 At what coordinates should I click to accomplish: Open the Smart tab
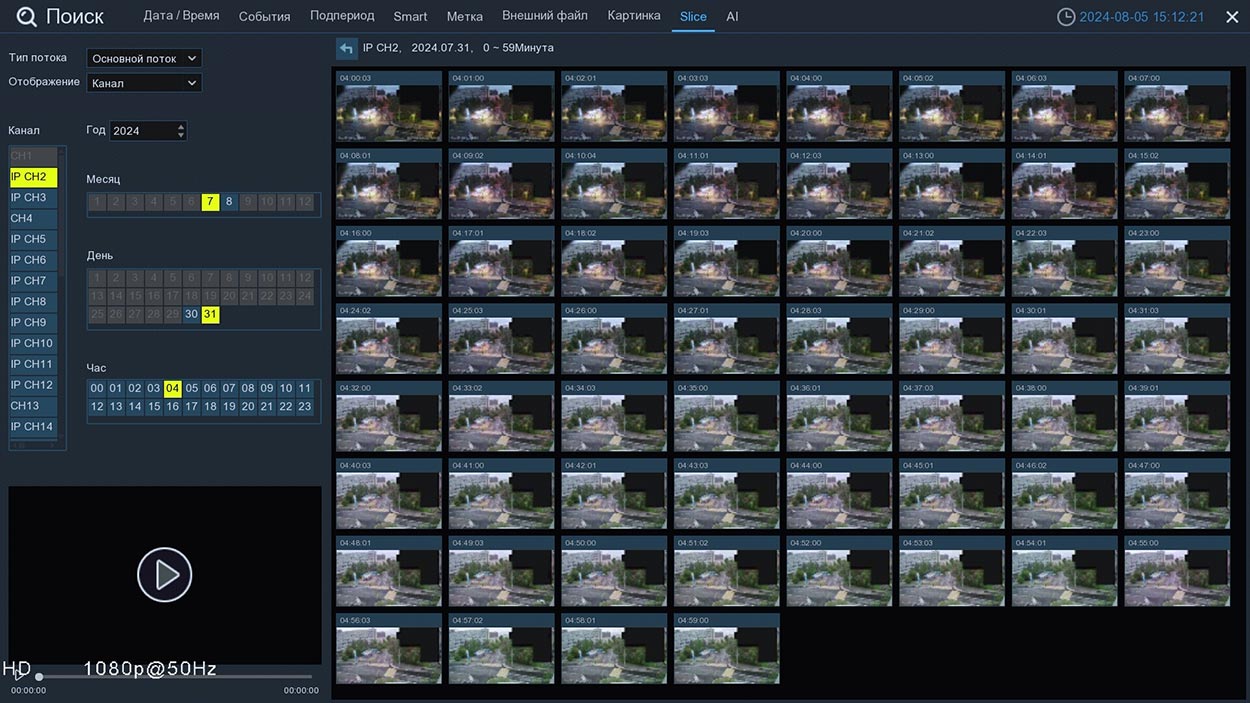(410, 17)
